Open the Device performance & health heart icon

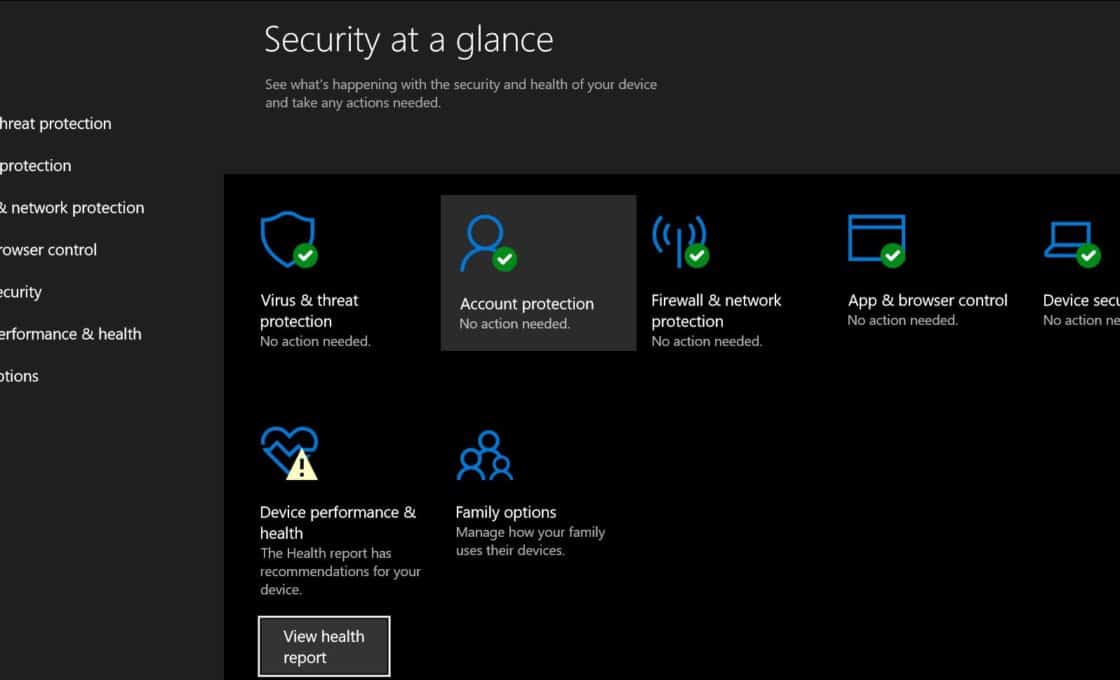(x=288, y=452)
